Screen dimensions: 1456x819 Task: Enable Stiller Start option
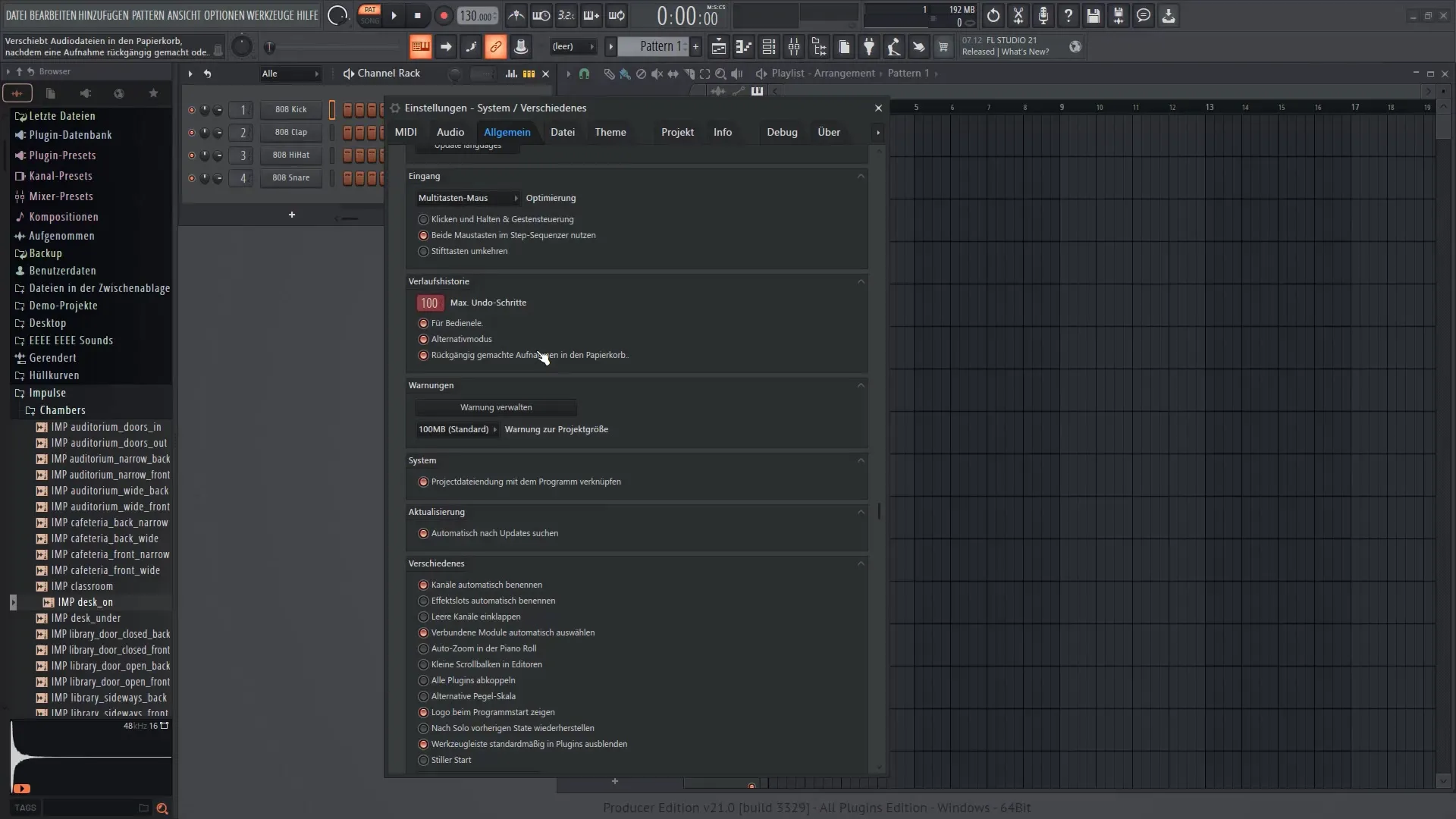tap(423, 759)
